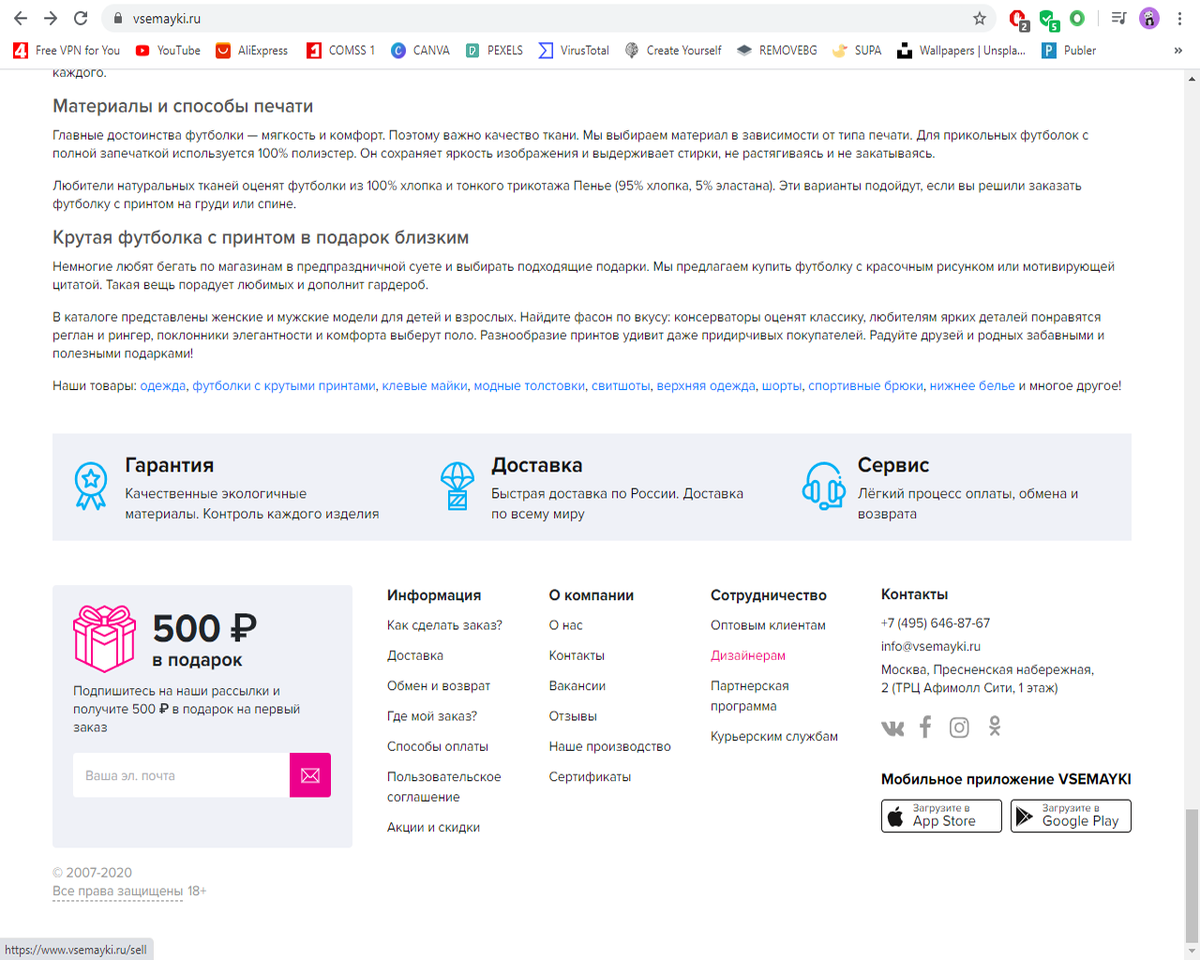
Task: Open the Wallpapers Unsplash bookmark
Action: pyautogui.click(x=961, y=50)
